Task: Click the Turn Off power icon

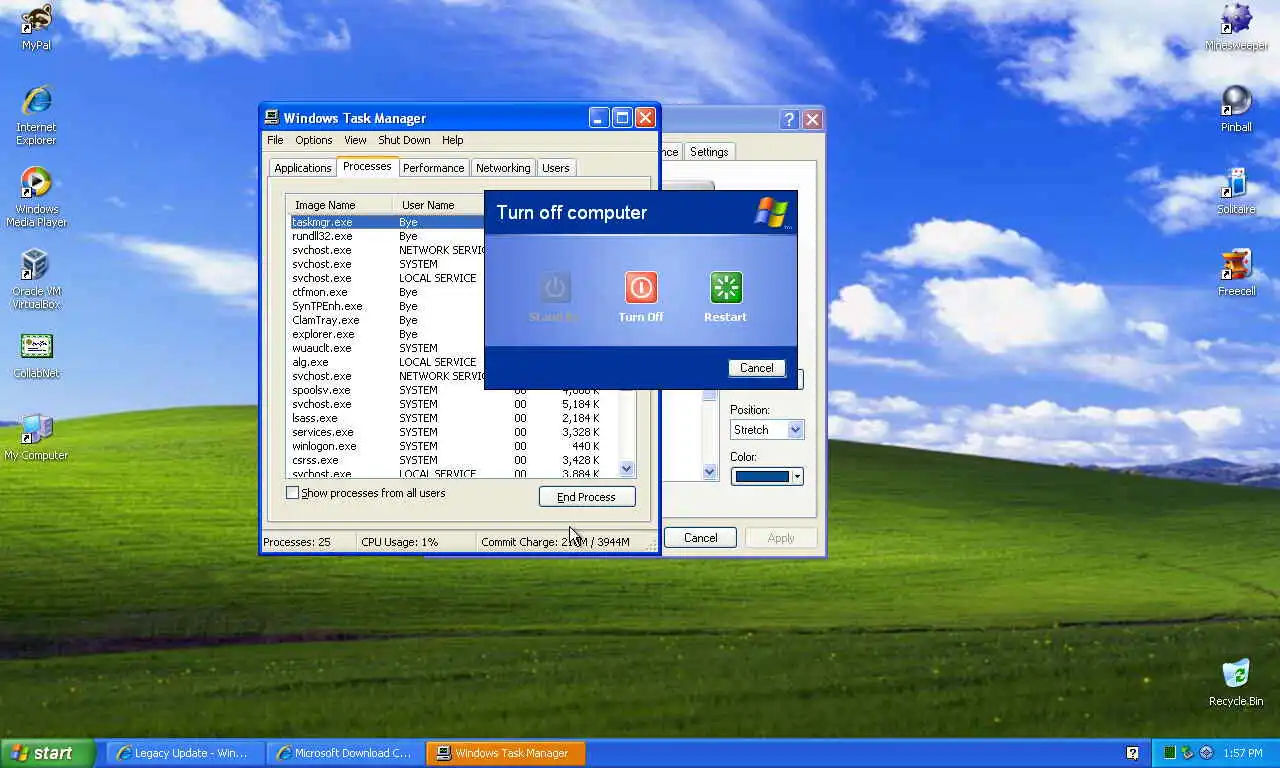Action: pos(641,288)
